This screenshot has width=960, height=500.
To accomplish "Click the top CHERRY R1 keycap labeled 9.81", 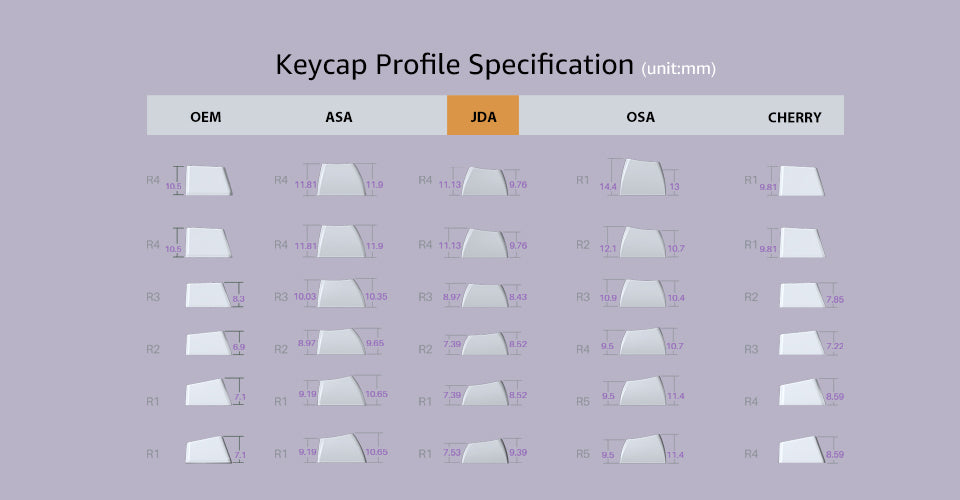I will (801, 181).
